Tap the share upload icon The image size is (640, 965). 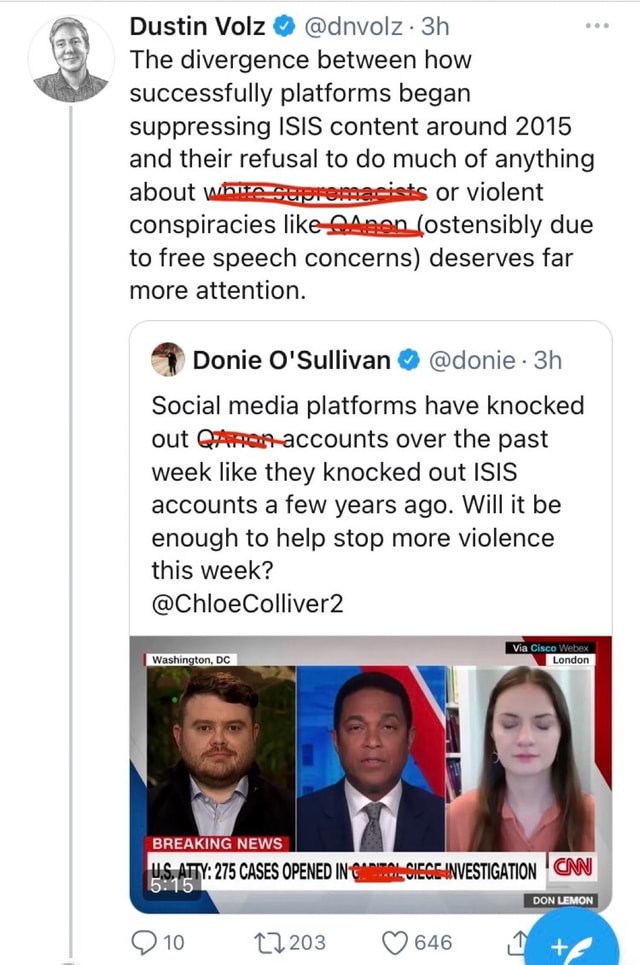click(518, 941)
